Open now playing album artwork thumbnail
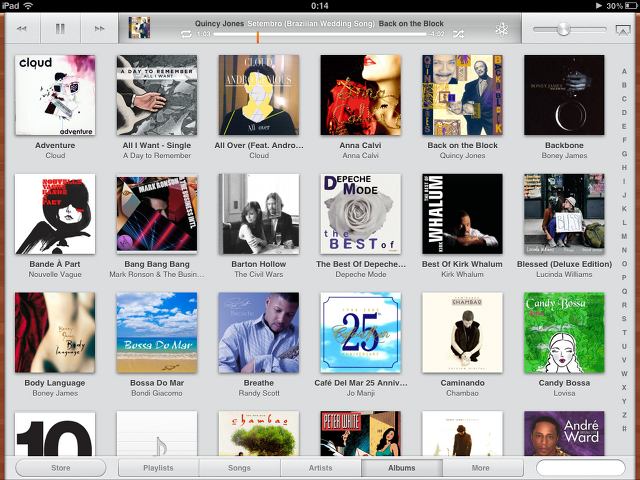 [139, 27]
